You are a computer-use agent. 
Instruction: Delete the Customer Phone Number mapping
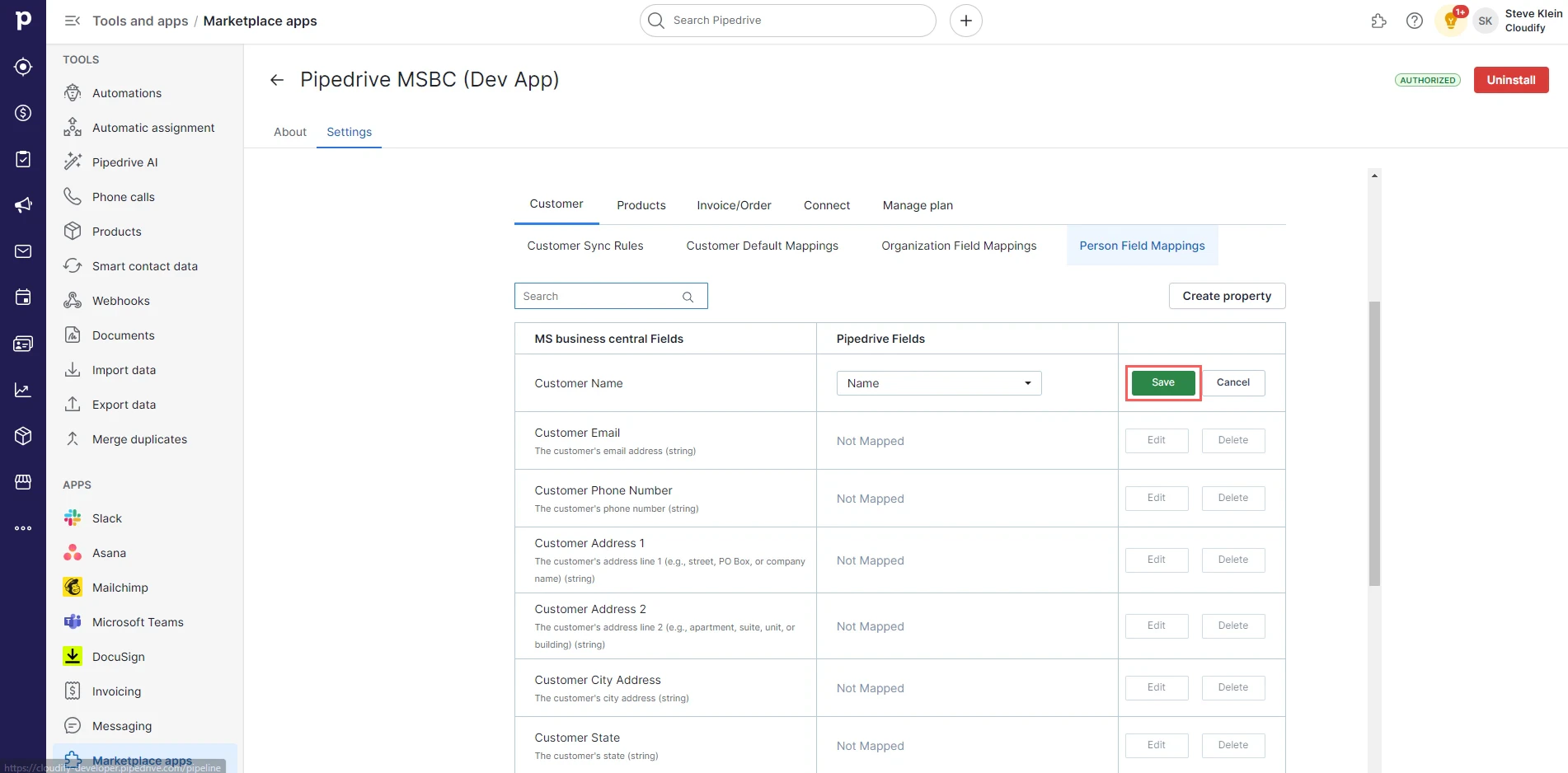[1233, 498]
